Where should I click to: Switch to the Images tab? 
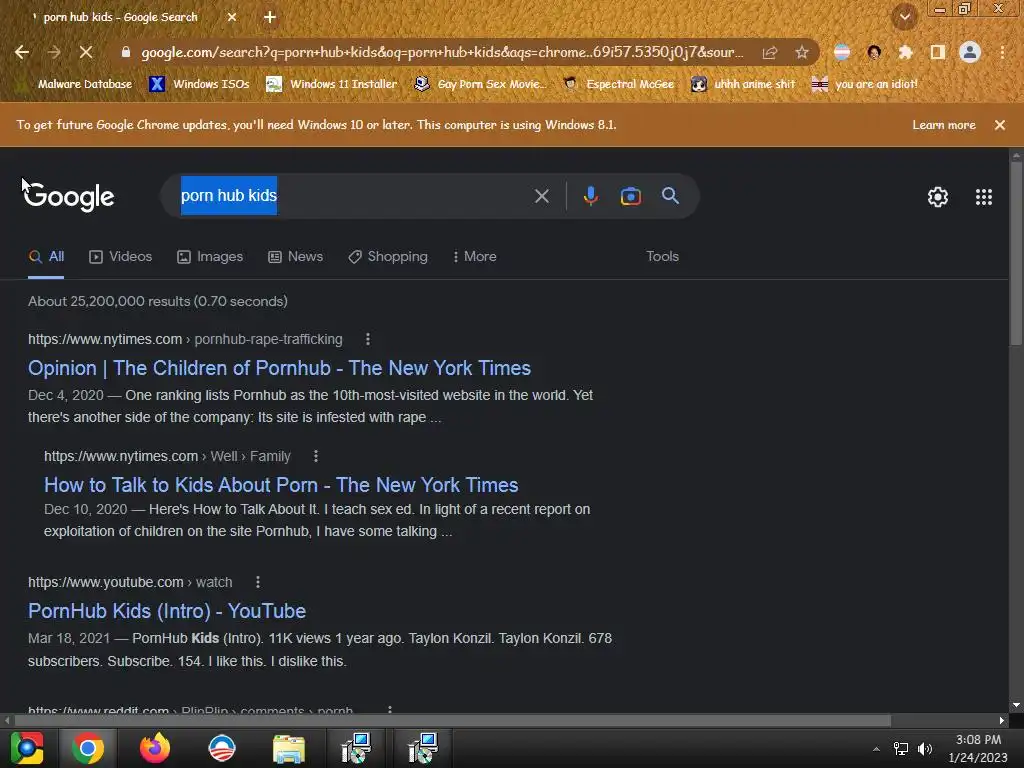[210, 257]
